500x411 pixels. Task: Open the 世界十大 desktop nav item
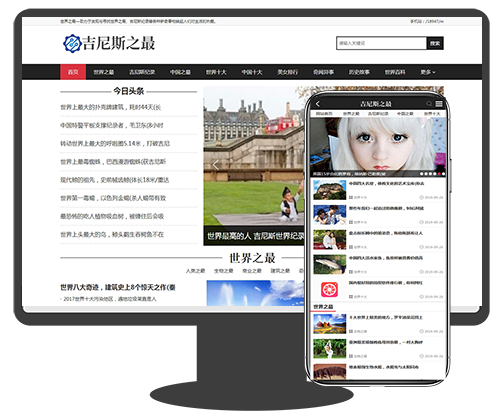[216, 72]
